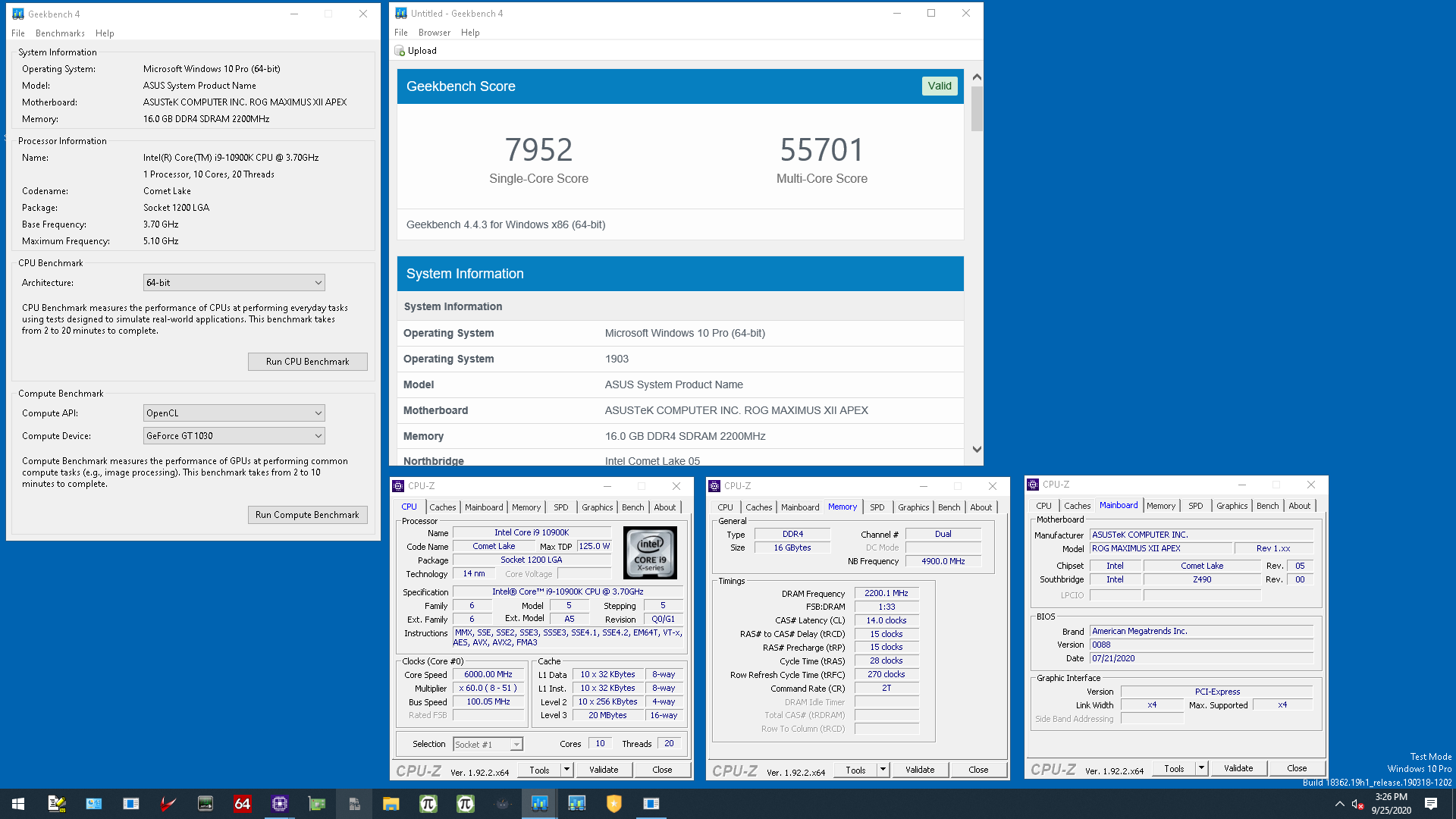Open the Benchmarks menu in Geekbench 4
1456x819 pixels.
[x=60, y=33]
